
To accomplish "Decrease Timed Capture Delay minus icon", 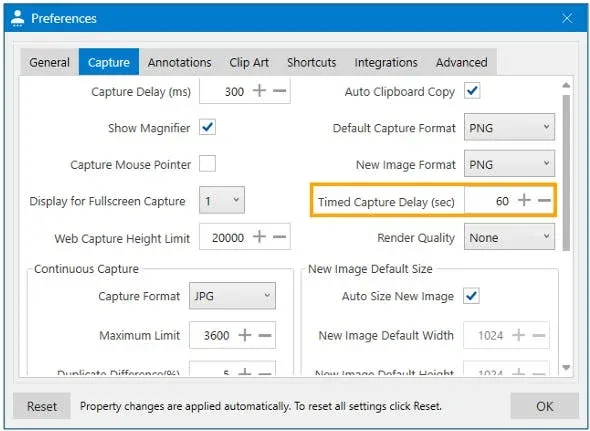I will (x=544, y=200).
